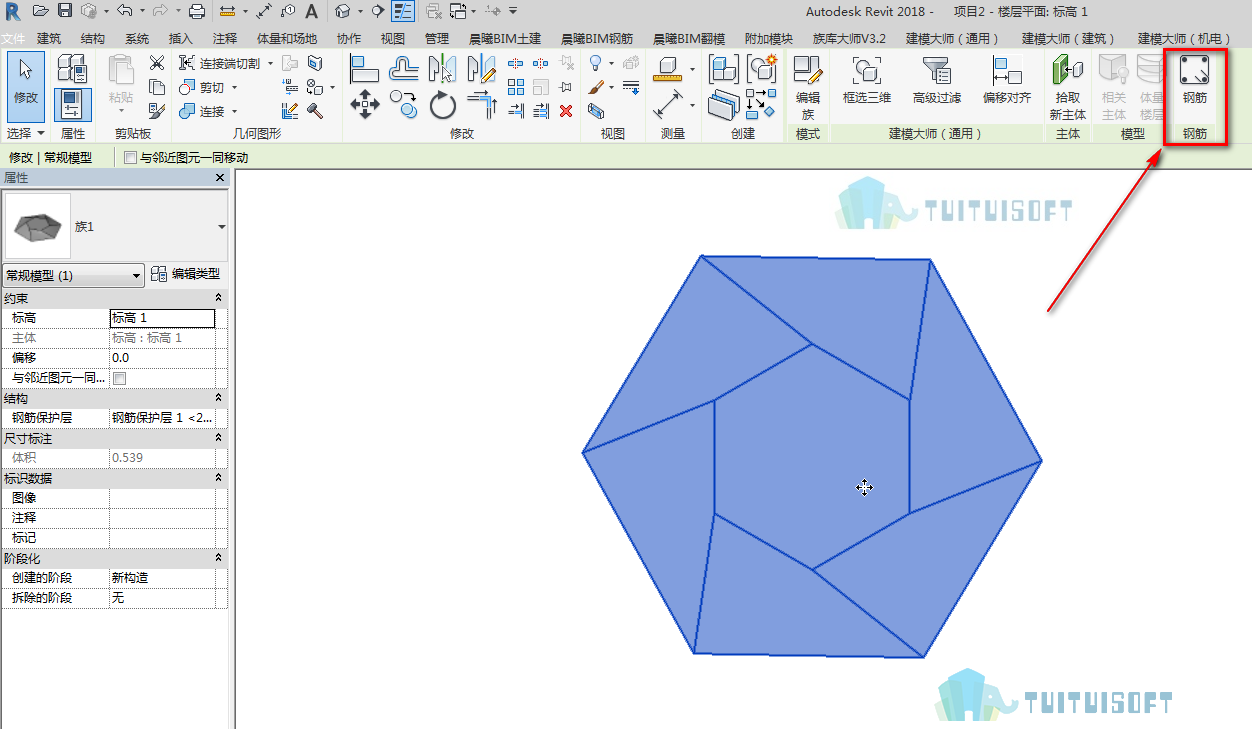Launch the 偏移对齐 offset align tool
The image size is (1252, 729).
click(x=1006, y=80)
